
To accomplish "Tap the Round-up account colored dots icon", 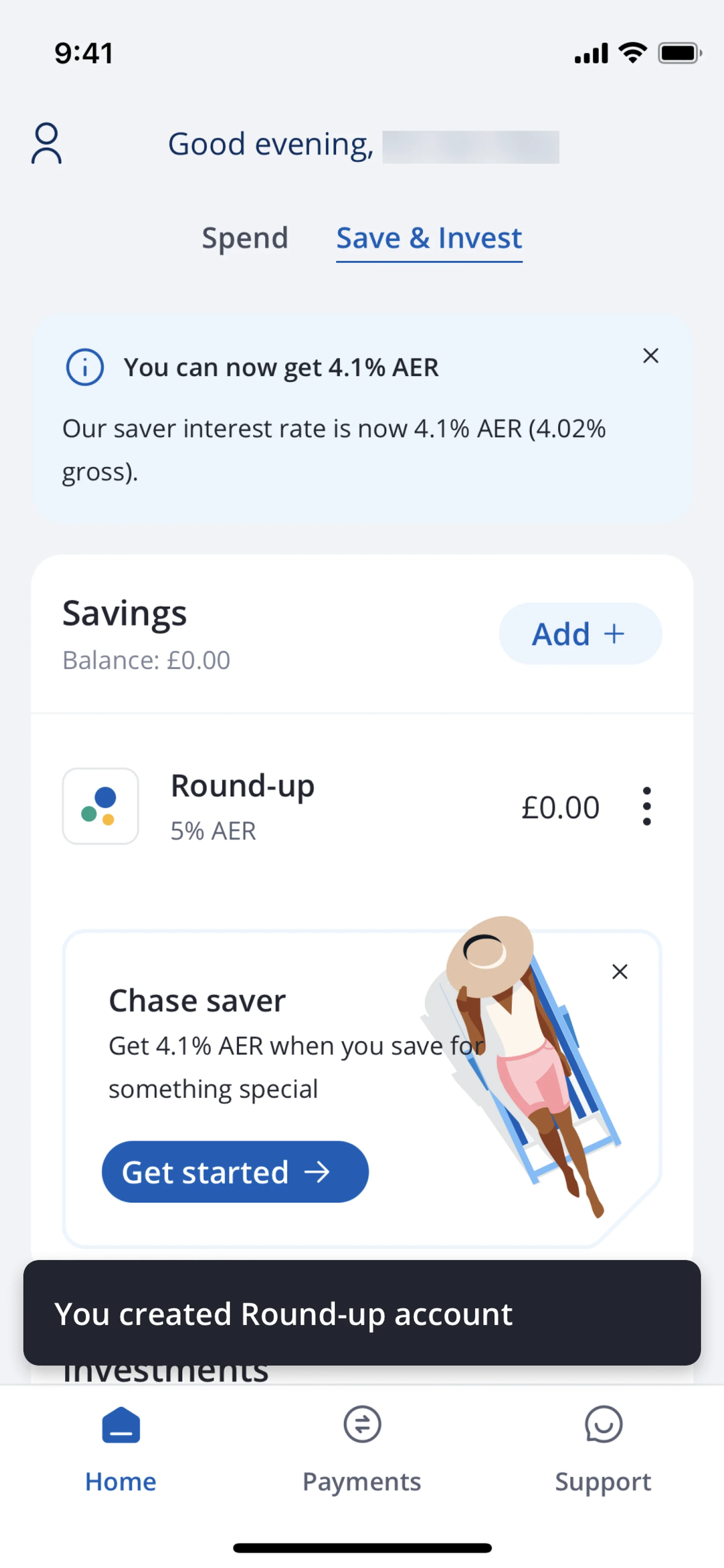I will (x=100, y=806).
